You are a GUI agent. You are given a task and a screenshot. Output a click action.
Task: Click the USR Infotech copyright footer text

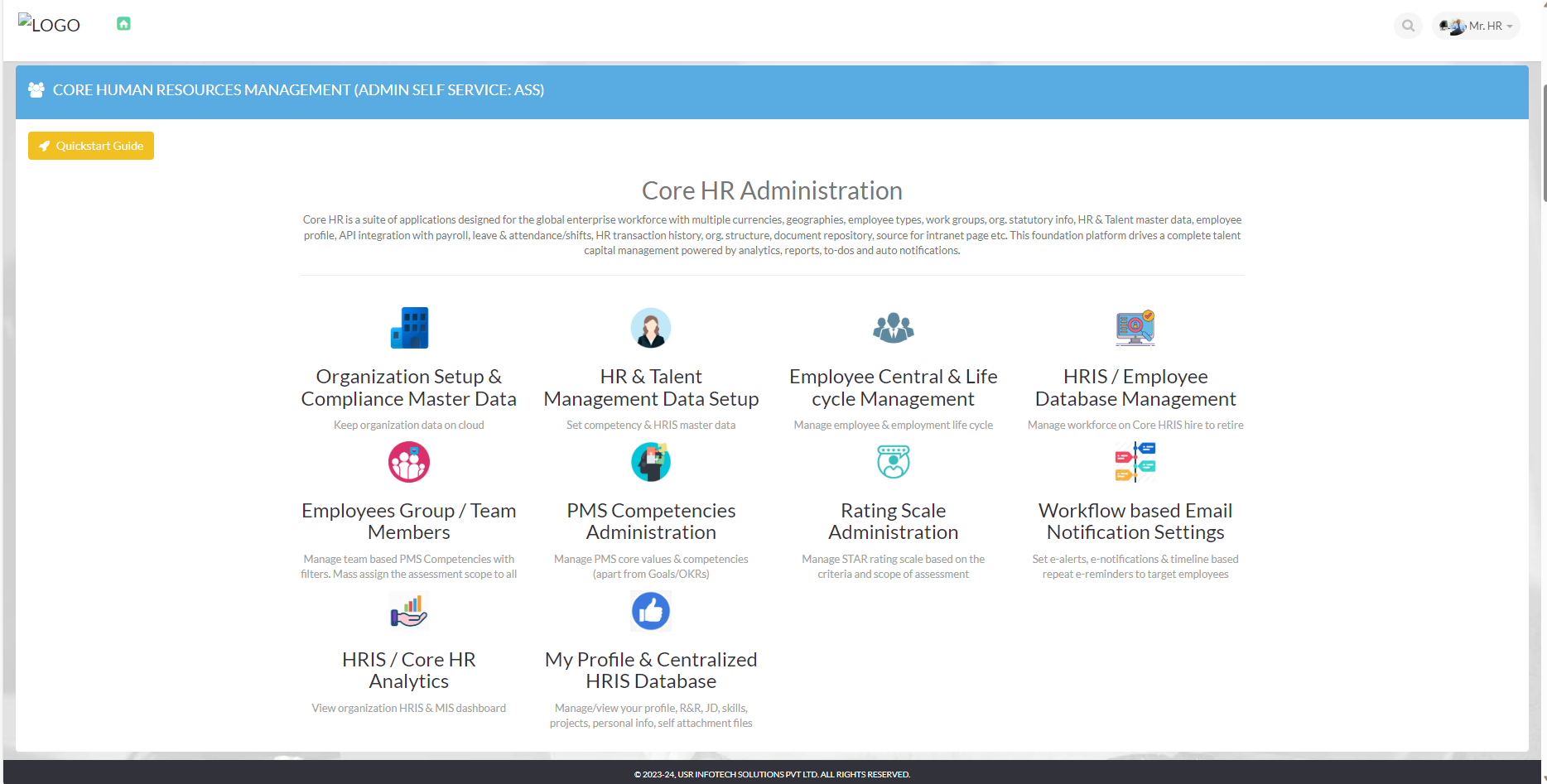click(x=772, y=775)
